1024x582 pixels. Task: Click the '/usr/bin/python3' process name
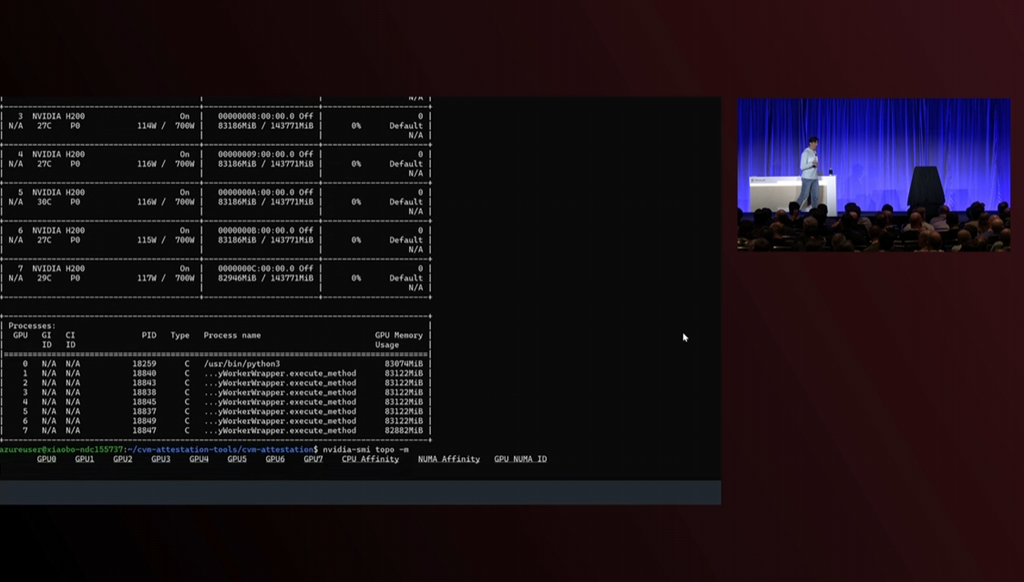coord(242,364)
